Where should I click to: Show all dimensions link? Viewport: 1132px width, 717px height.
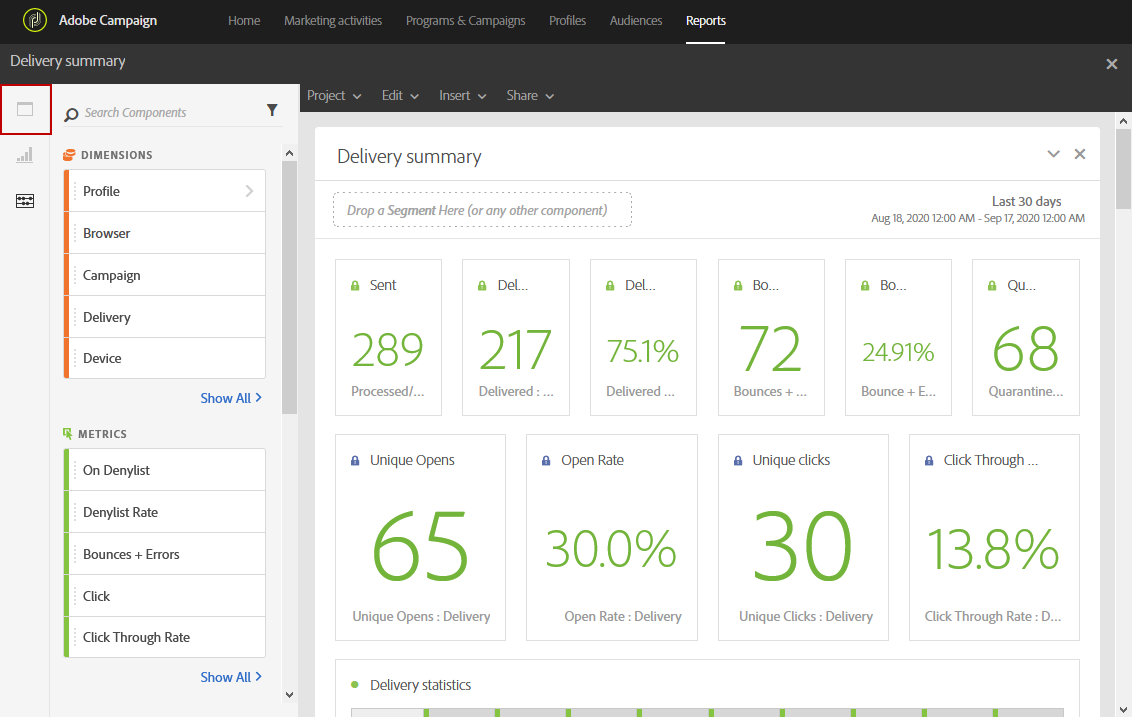coord(231,398)
